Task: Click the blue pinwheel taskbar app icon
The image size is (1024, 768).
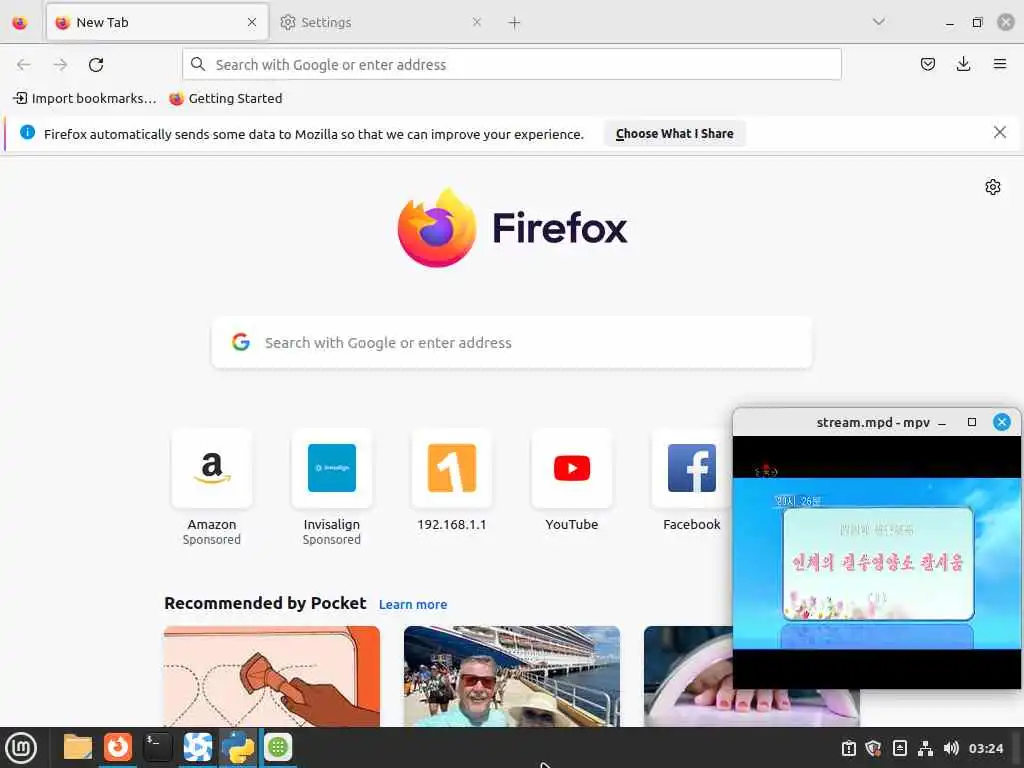Action: (197, 747)
